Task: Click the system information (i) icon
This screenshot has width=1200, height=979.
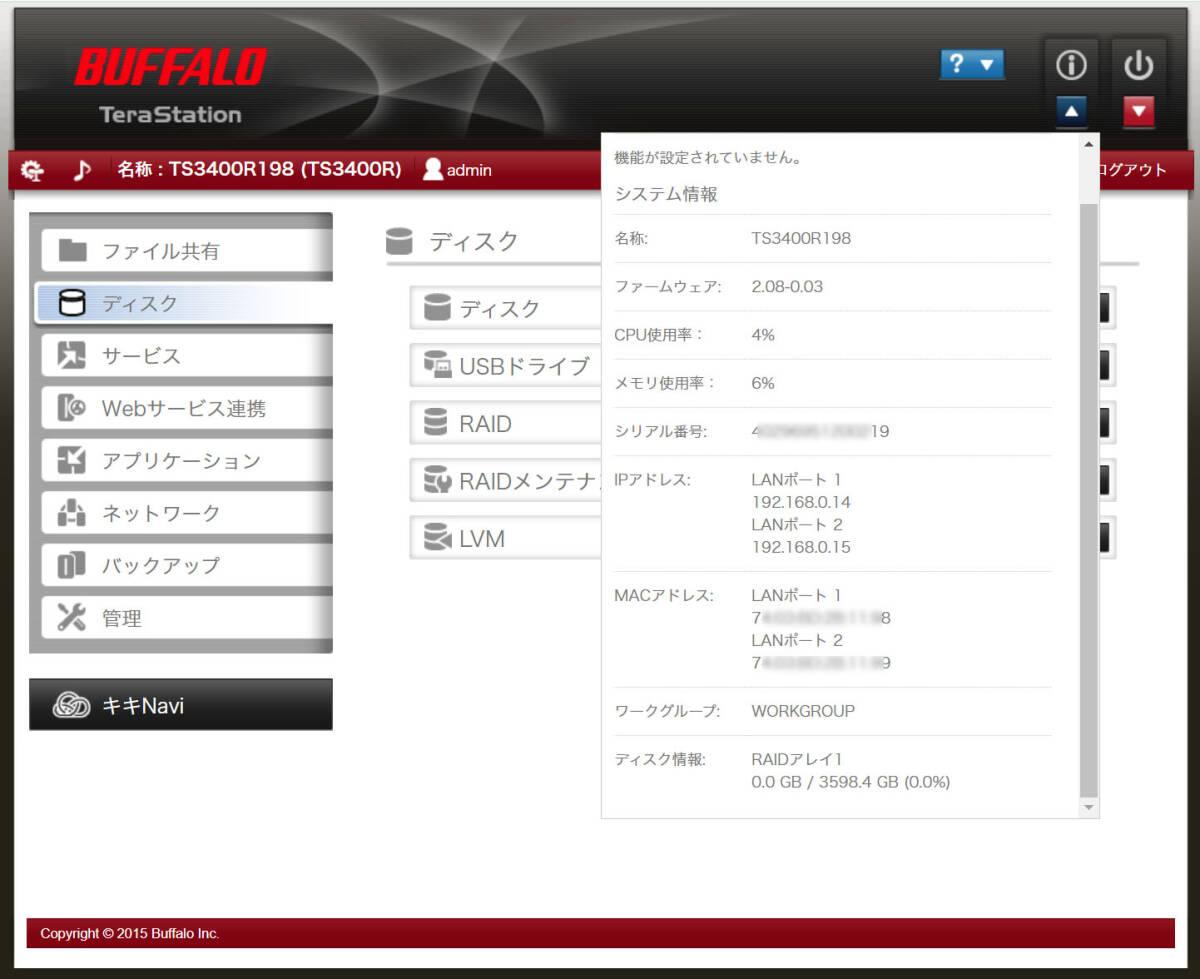Action: [x=1071, y=66]
